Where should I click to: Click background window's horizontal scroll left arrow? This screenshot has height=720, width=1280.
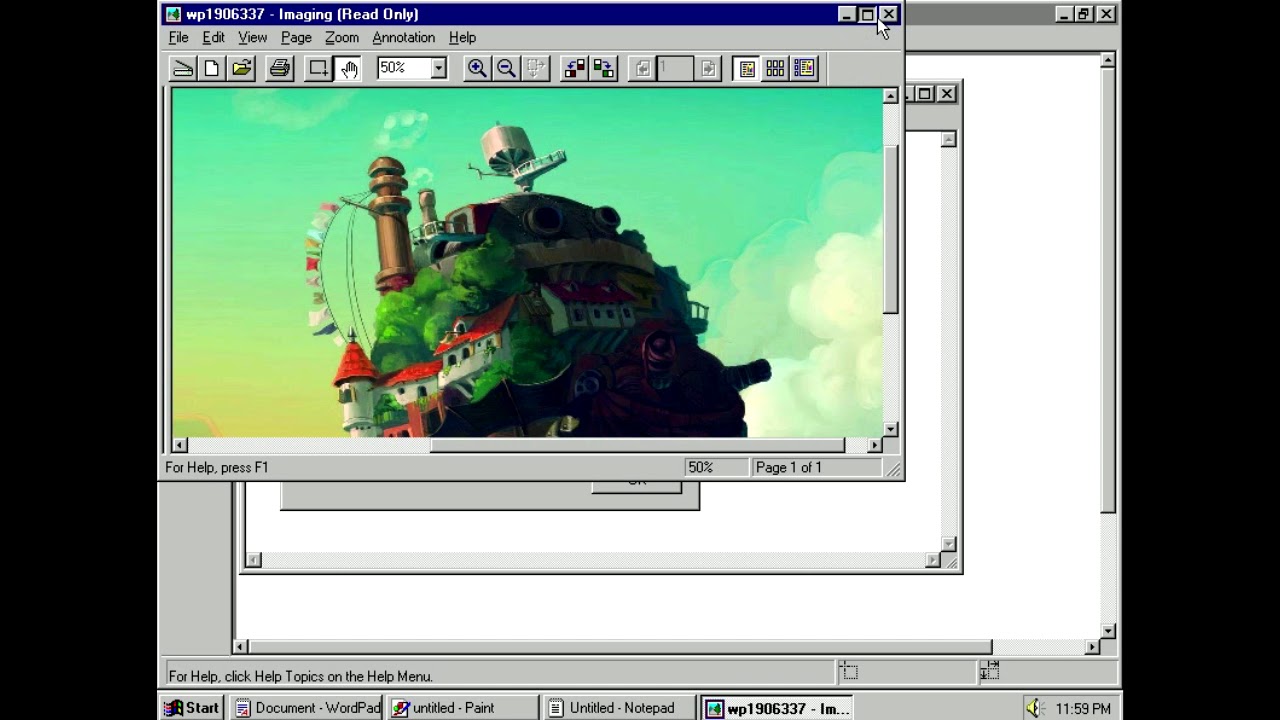(240, 647)
